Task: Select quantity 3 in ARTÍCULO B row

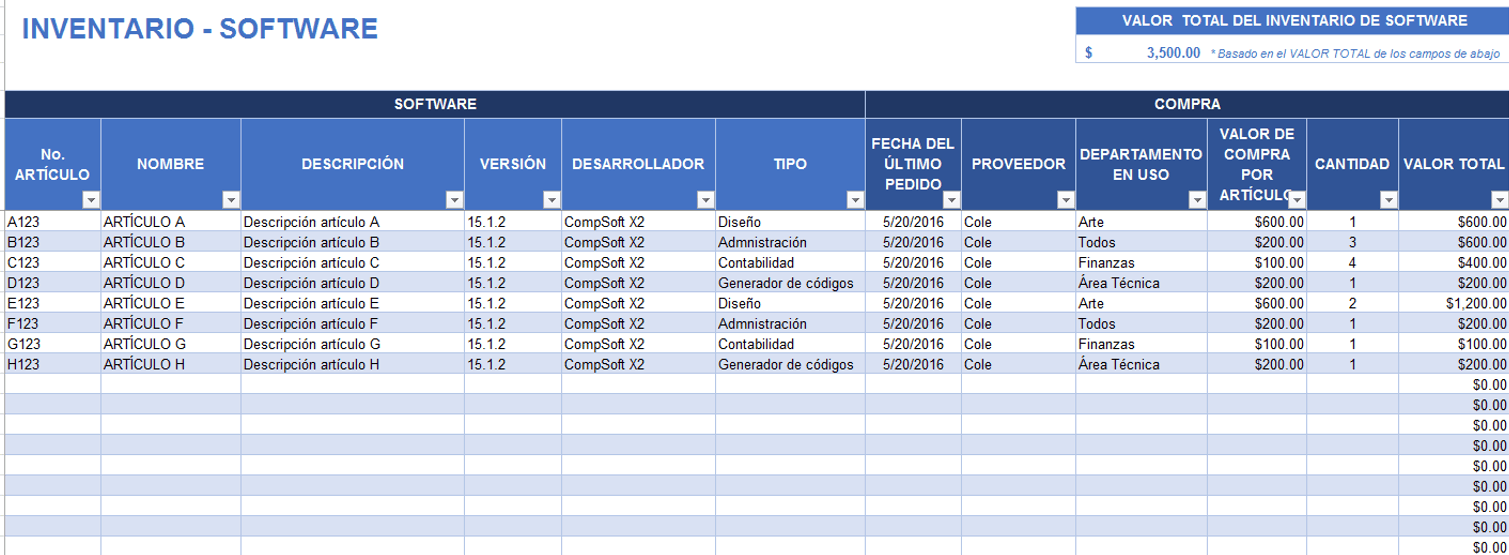Action: coord(1352,242)
